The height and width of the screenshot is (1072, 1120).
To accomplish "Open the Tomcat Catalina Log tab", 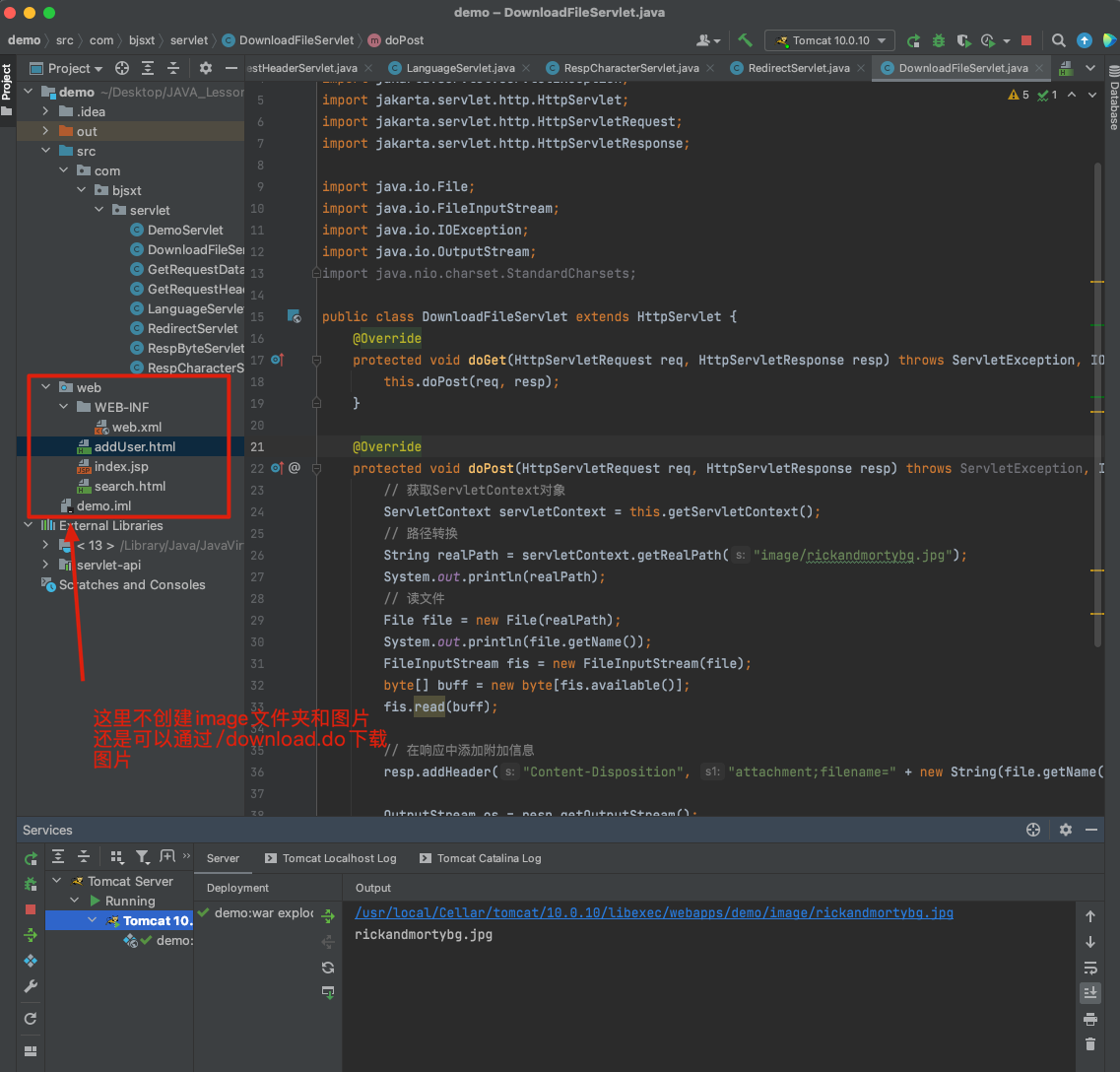I will point(481,857).
